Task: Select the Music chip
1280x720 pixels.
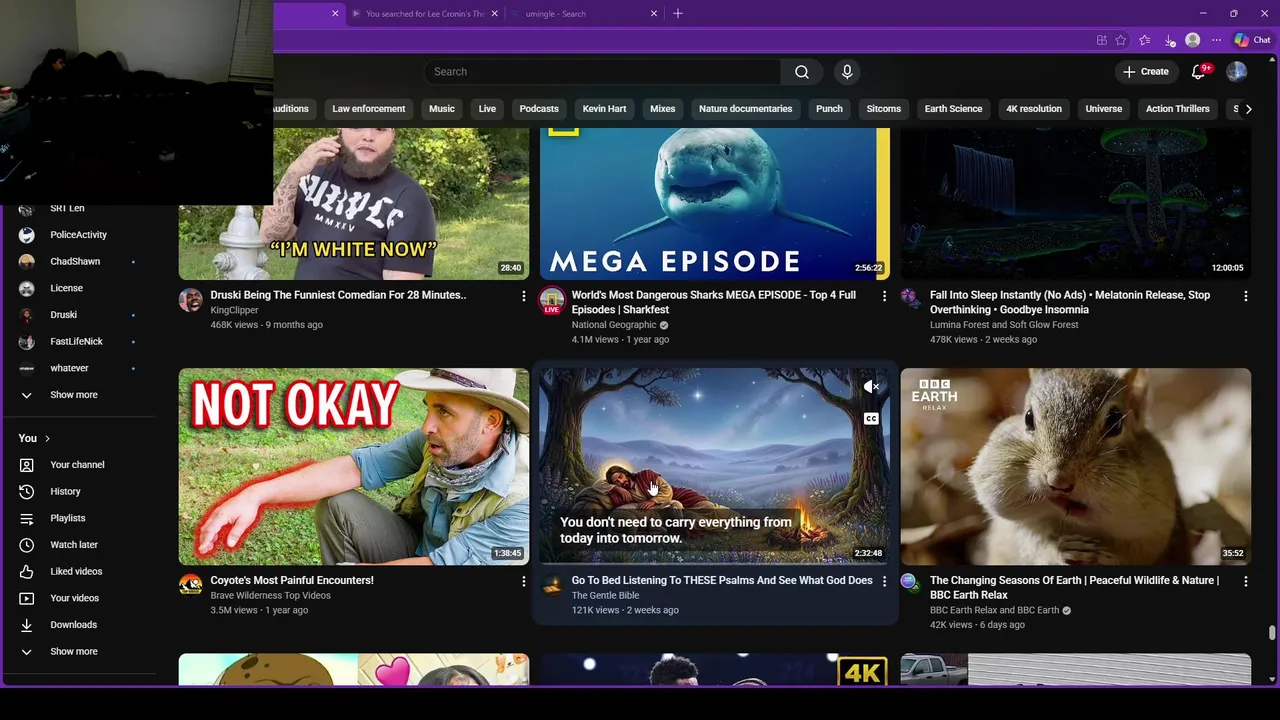Action: tap(442, 109)
